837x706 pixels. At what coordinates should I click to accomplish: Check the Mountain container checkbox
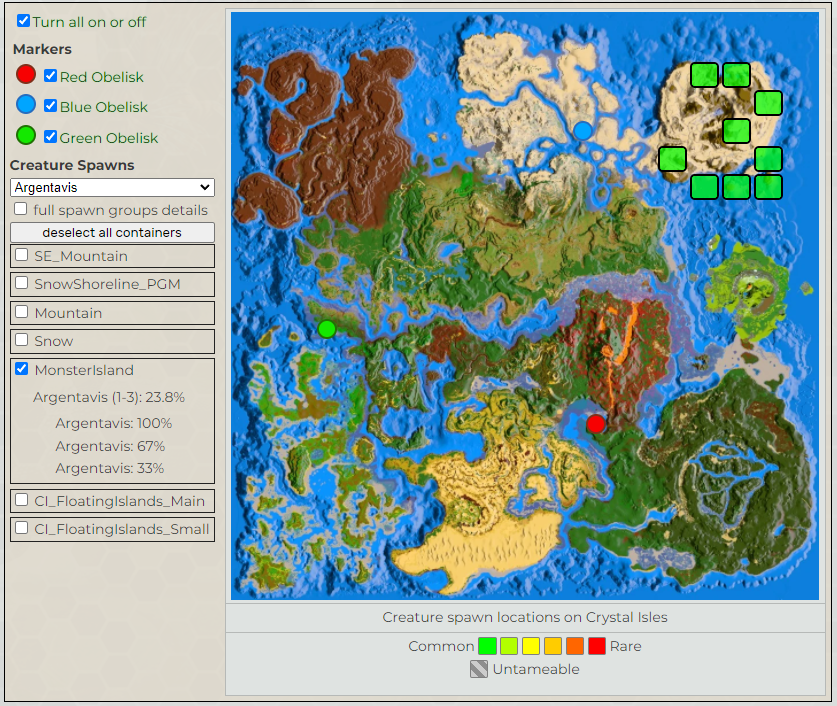[x=22, y=312]
